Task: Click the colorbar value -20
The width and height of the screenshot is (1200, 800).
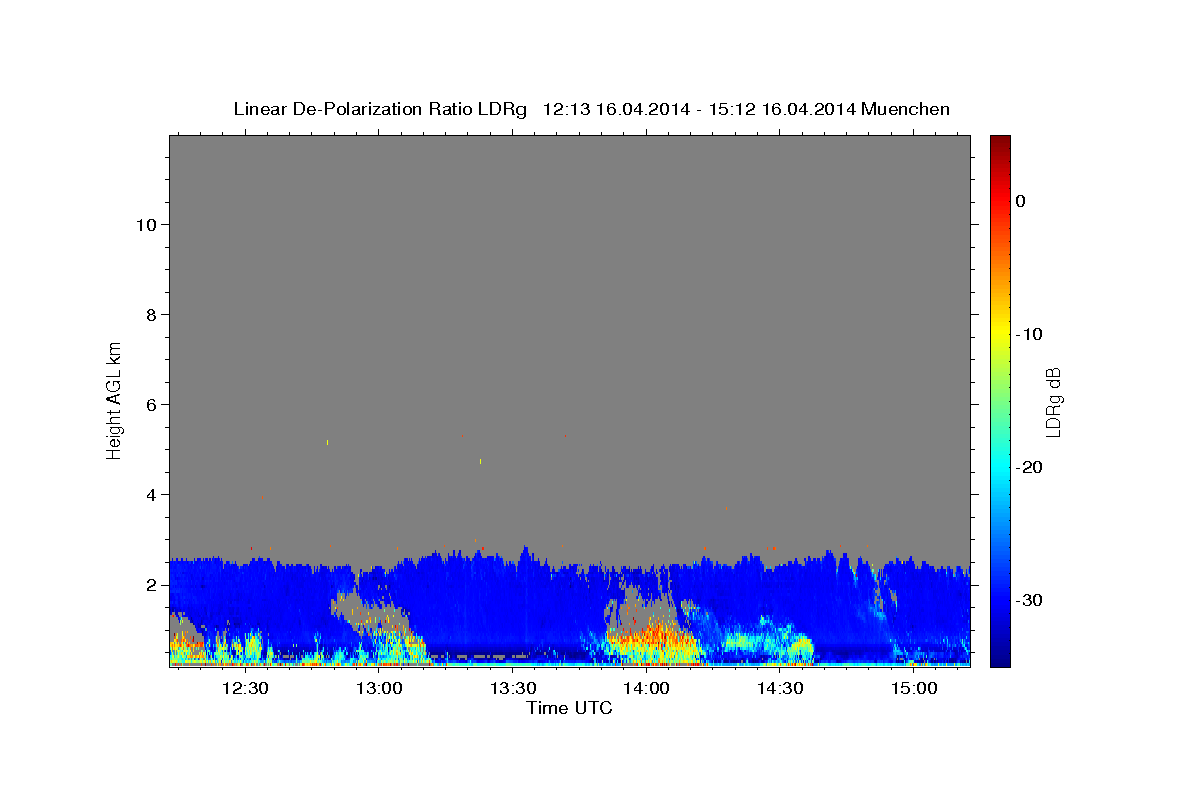Action: tap(1029, 467)
